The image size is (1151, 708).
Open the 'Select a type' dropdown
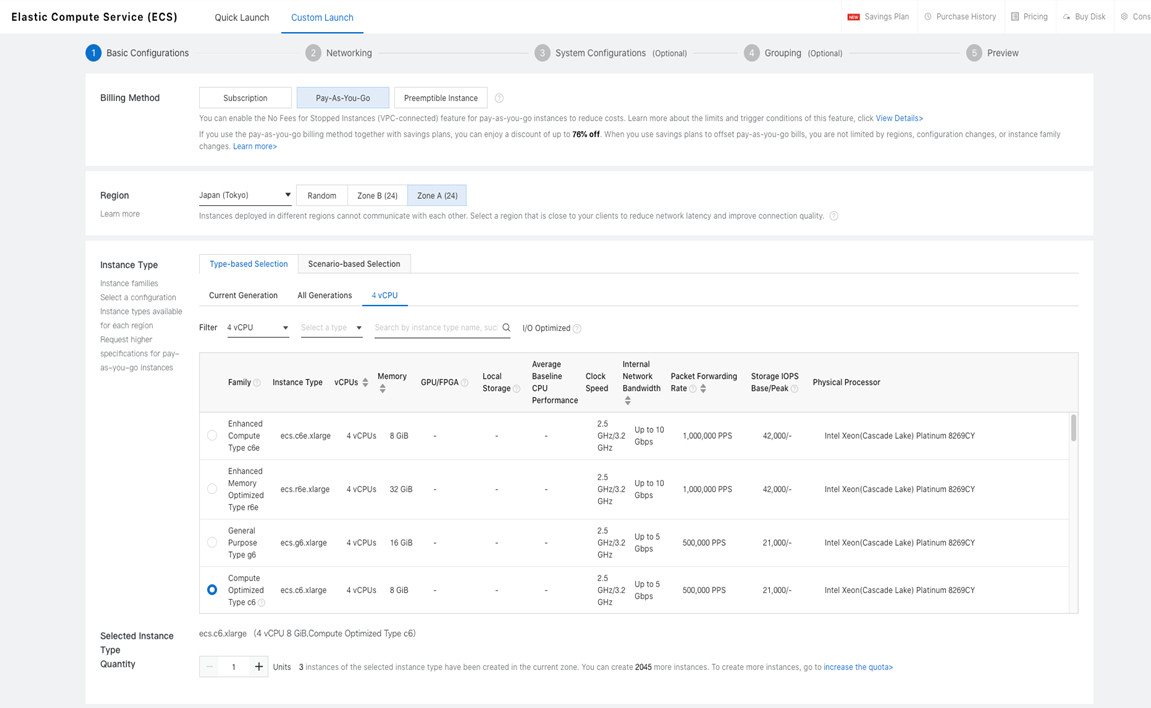(331, 328)
